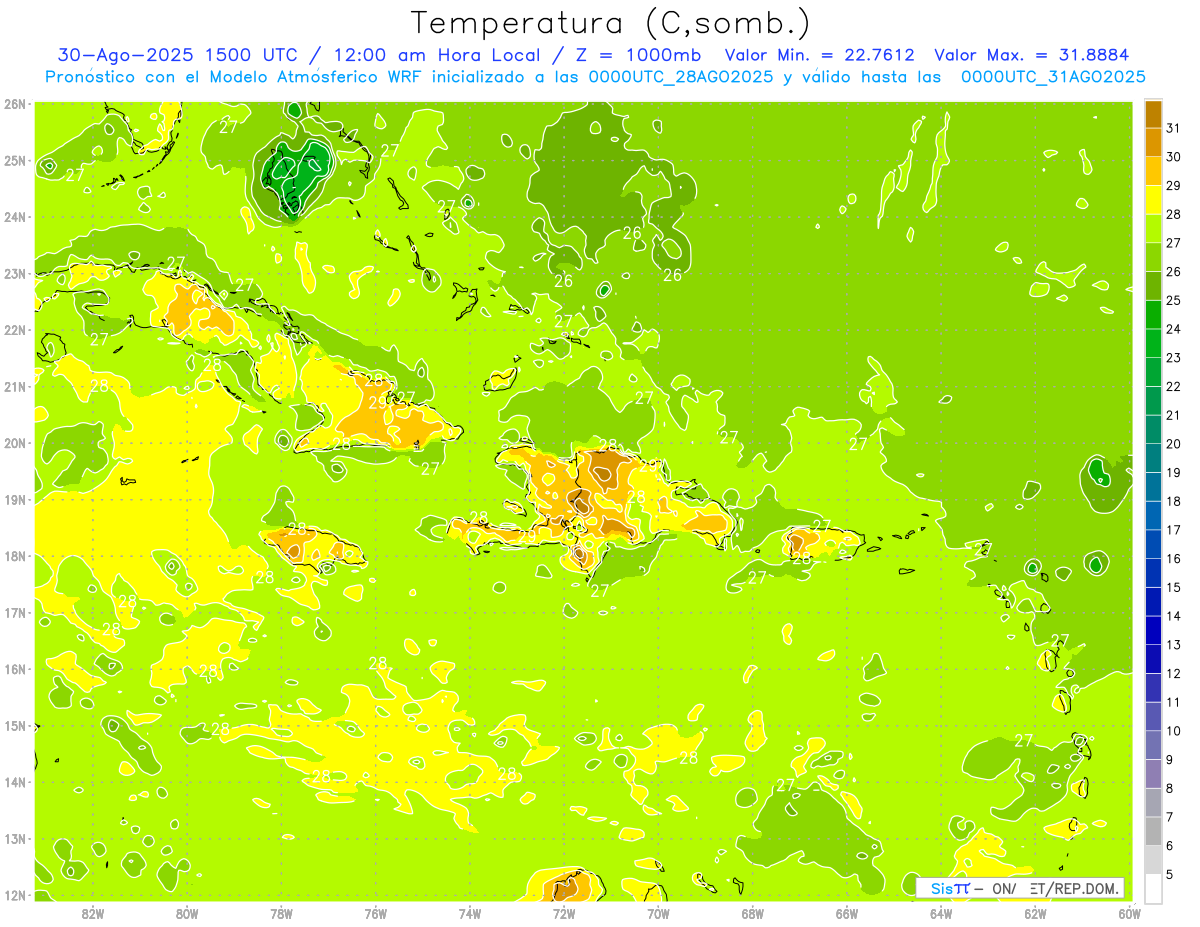Click the longitude axis label "78W"
Image resolution: width=1200 pixels, height=927 pixels.
(x=281, y=913)
